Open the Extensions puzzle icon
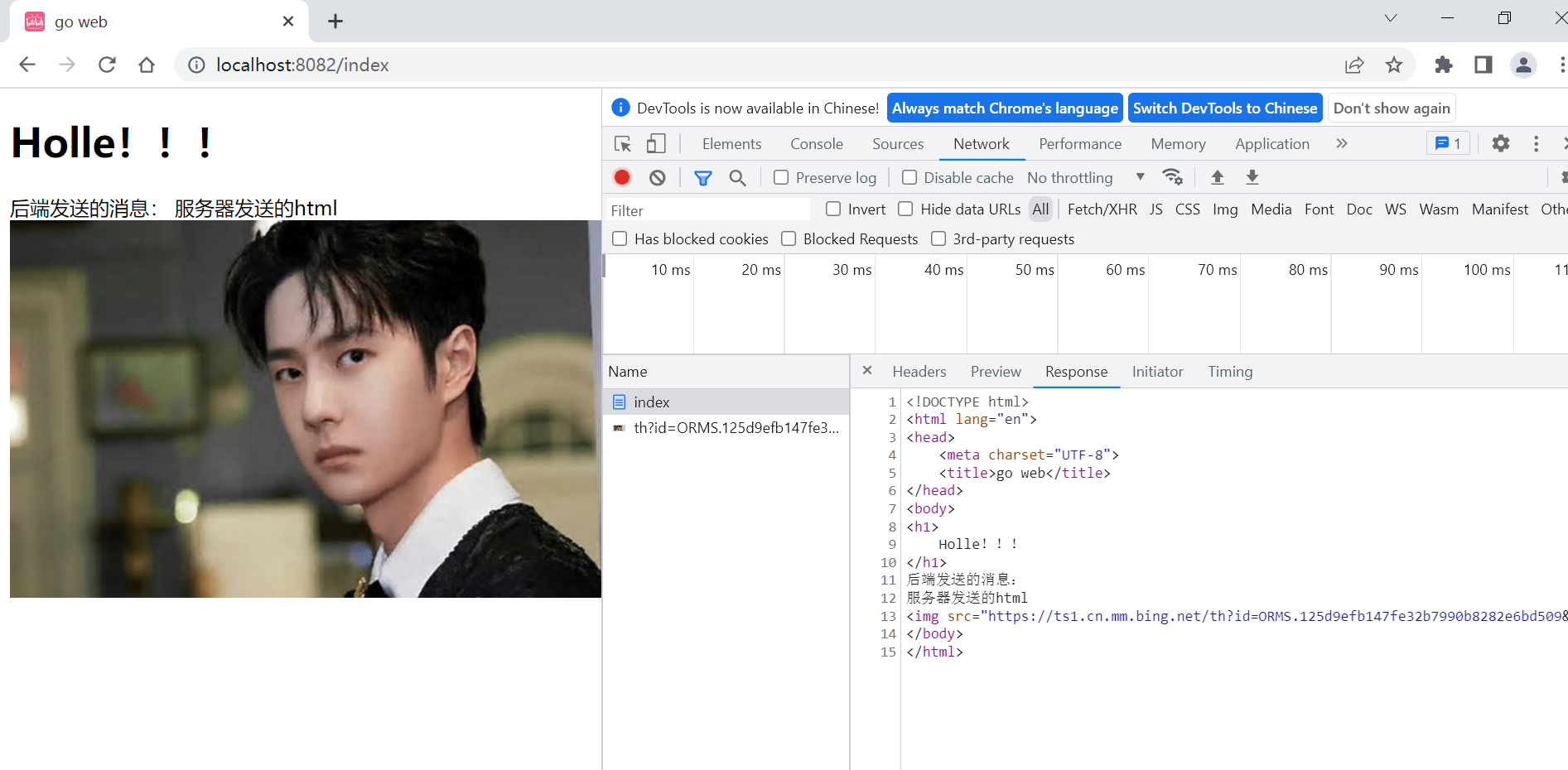This screenshot has height=770, width=1568. (x=1444, y=65)
